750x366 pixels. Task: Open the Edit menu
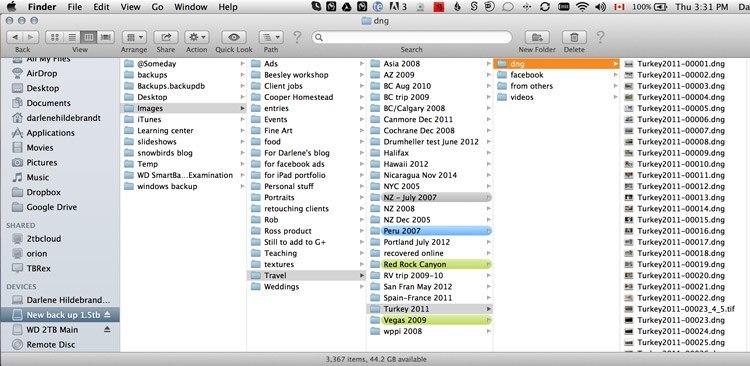coord(101,7)
